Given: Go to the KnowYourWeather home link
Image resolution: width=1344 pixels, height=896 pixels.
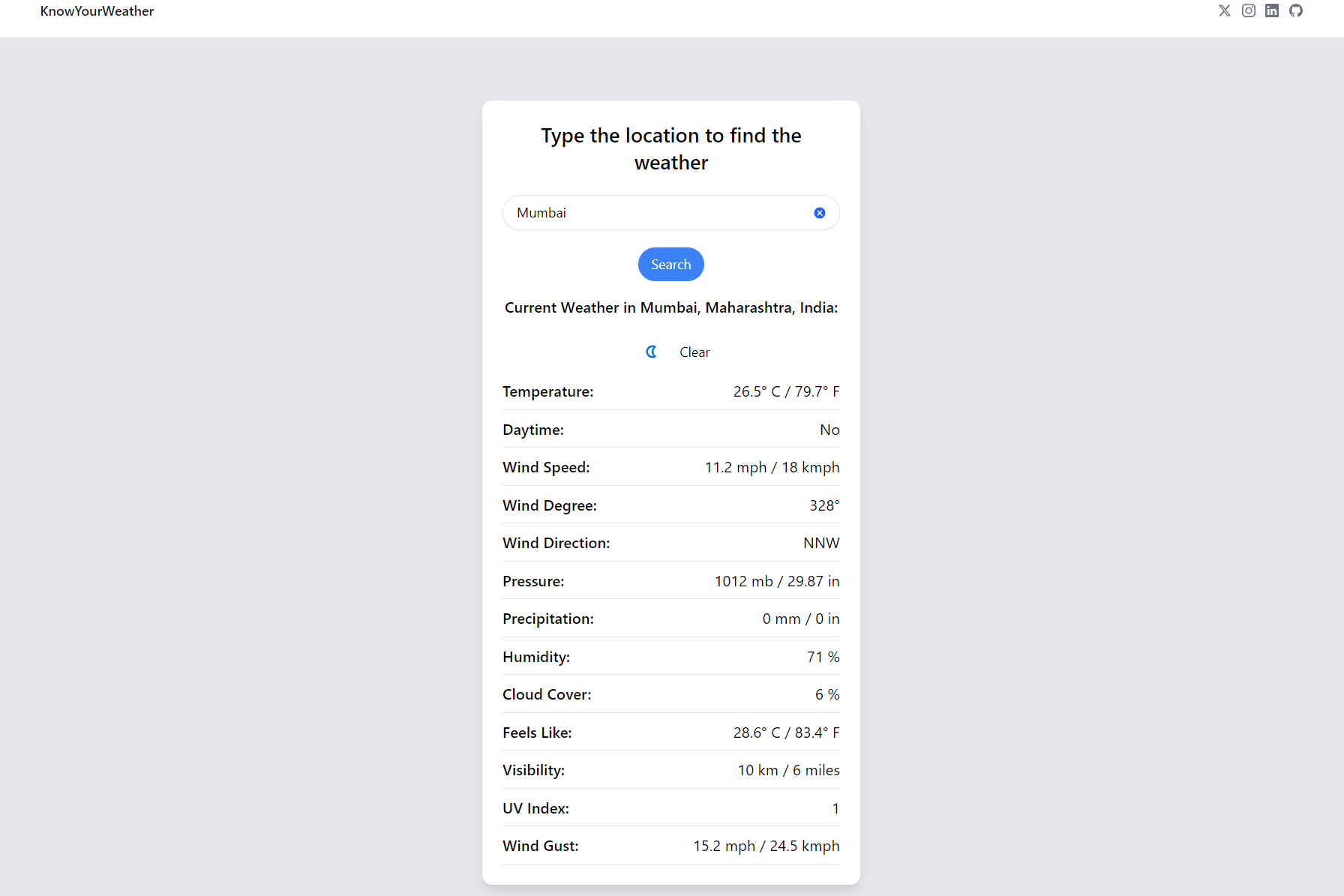Looking at the screenshot, I should tap(97, 11).
